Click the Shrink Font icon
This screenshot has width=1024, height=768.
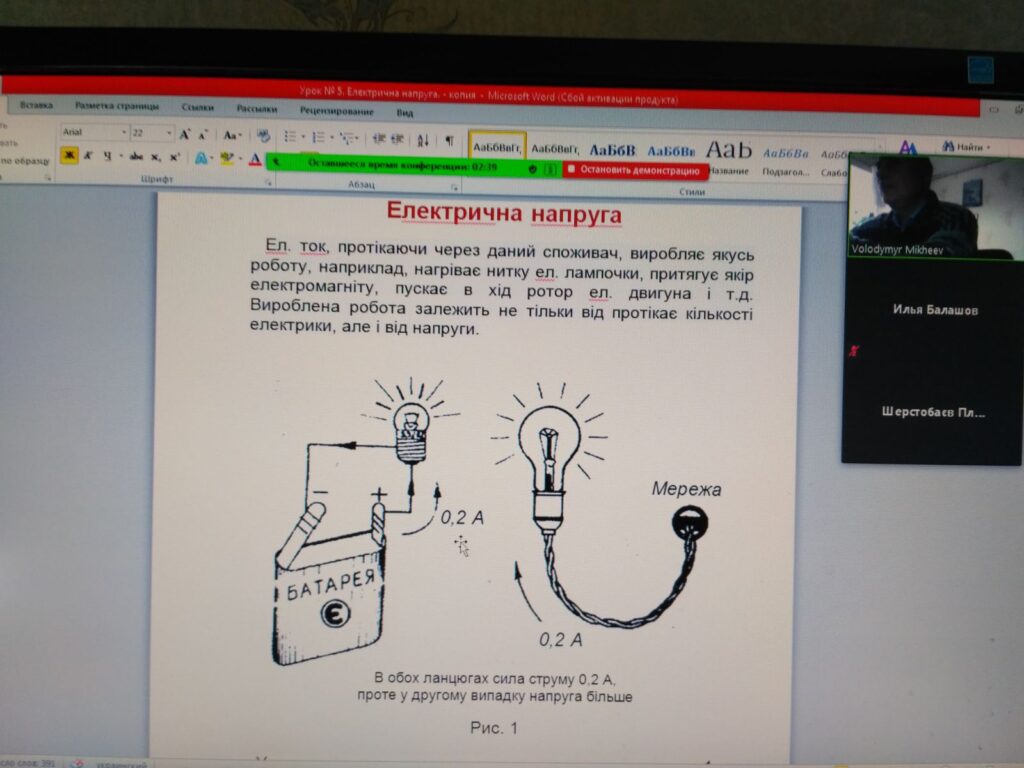coord(203,135)
